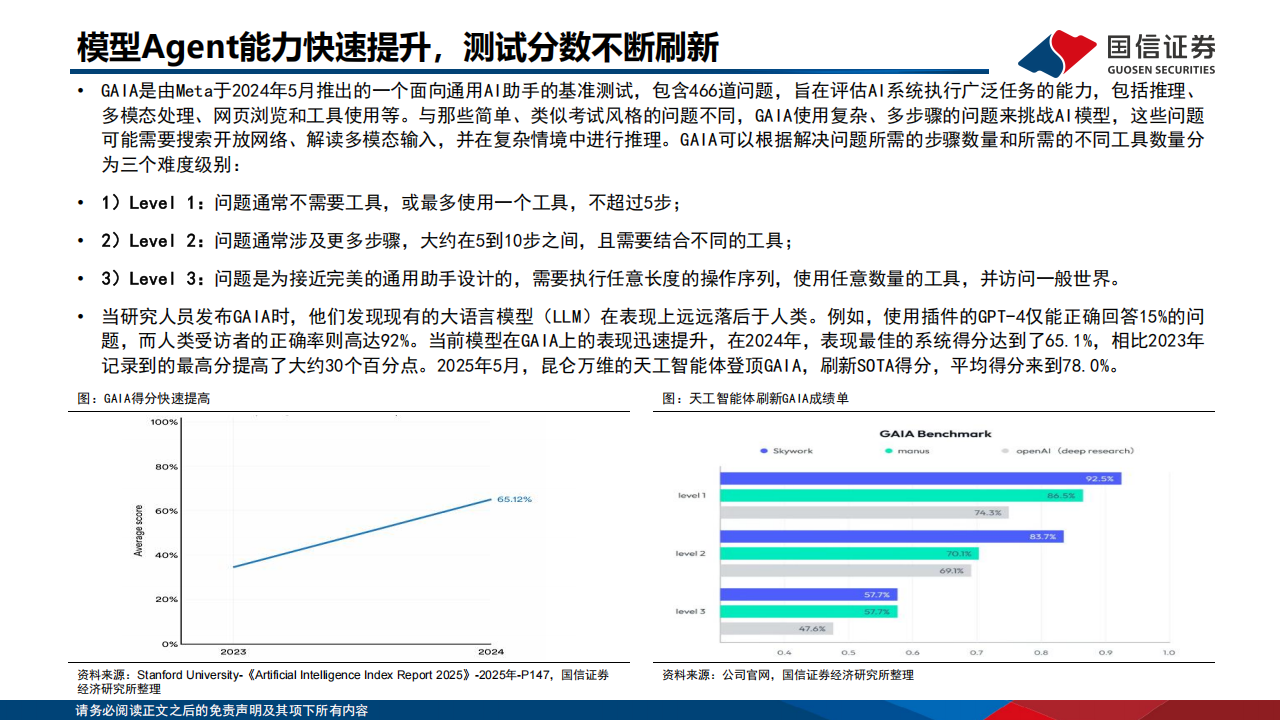
Task: Click the 'manus' legend label
Action: coord(913,451)
